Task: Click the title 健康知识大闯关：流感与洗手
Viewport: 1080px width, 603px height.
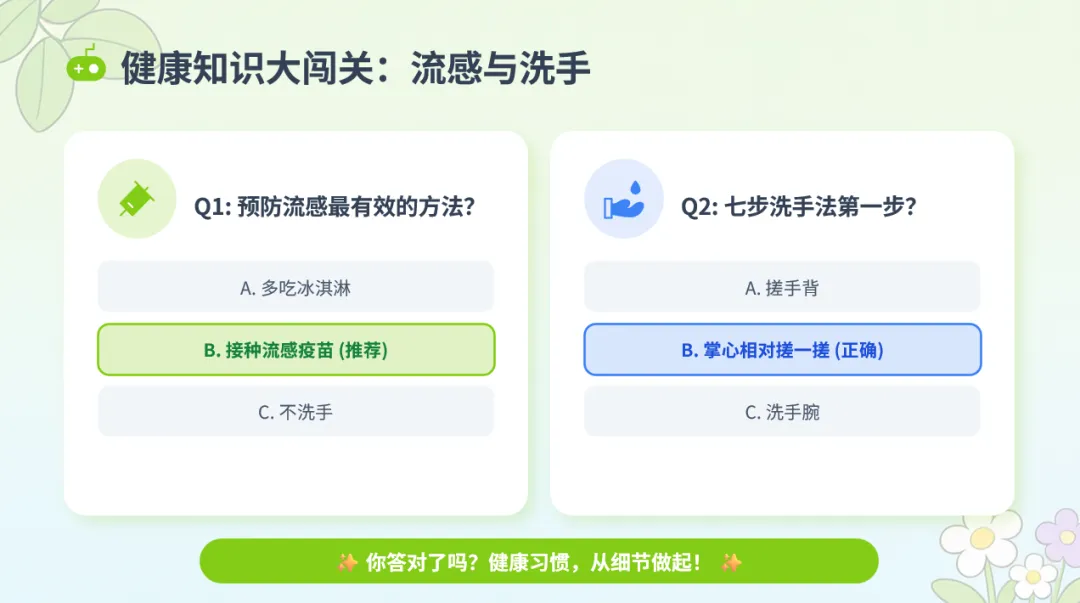Action: click(355, 68)
